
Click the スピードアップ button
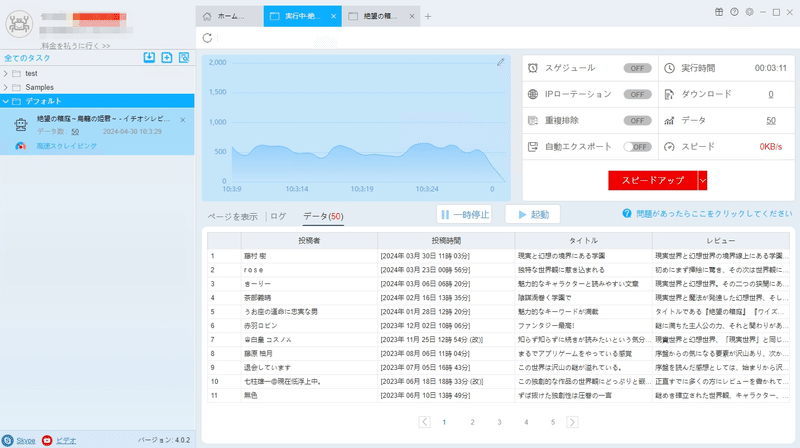[653, 180]
